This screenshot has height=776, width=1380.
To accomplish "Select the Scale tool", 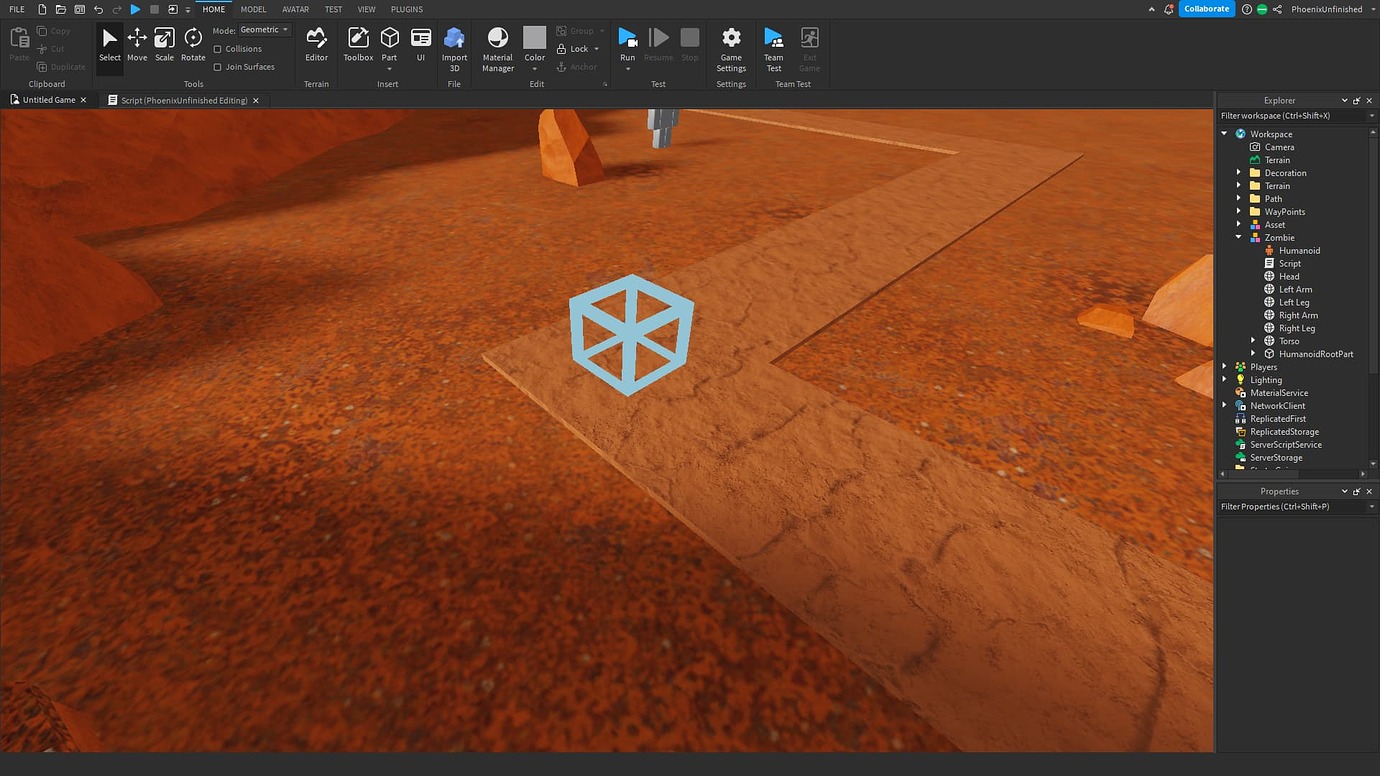I will (164, 44).
